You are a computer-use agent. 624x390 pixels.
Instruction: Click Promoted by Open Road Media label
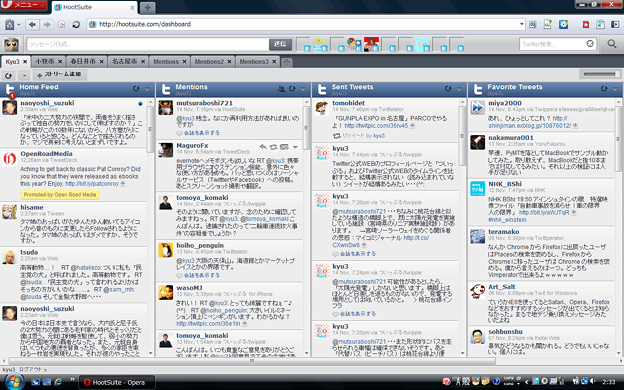[60, 195]
